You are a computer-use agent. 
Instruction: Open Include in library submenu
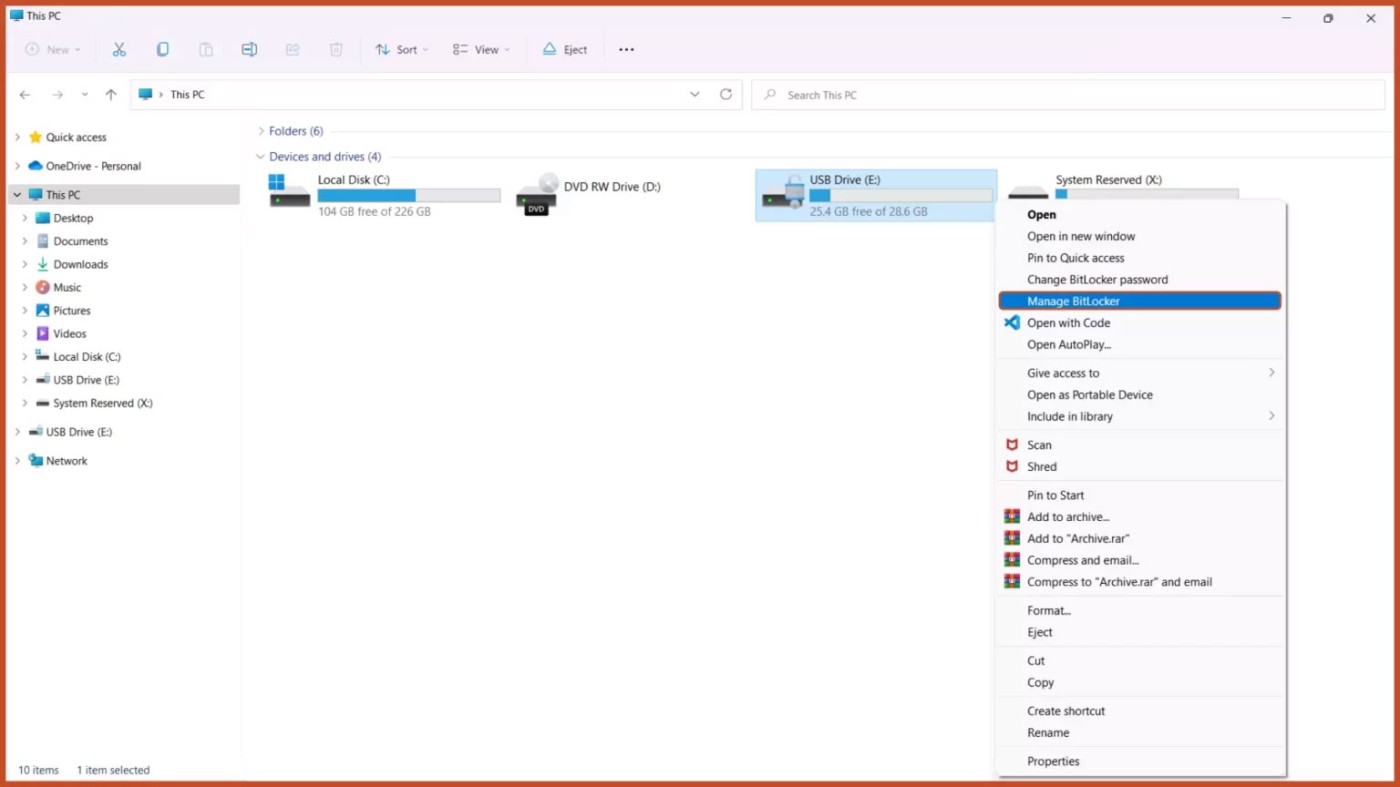pos(1140,417)
